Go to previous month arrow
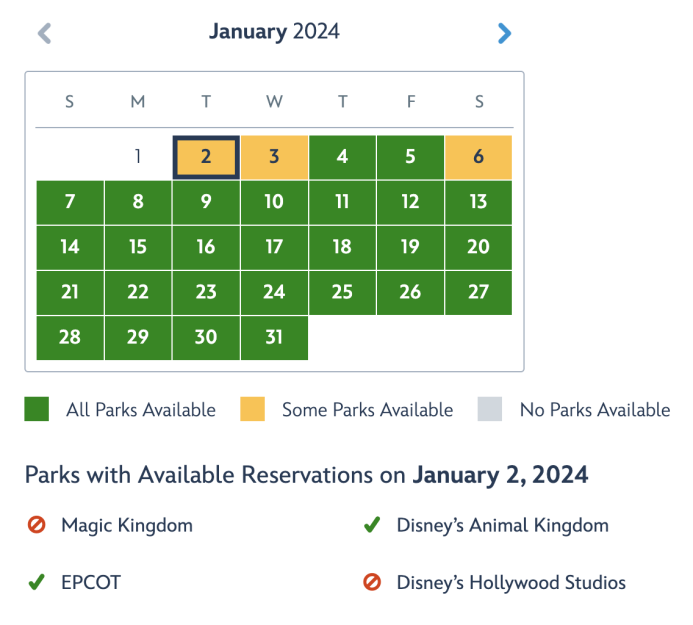 [44, 33]
